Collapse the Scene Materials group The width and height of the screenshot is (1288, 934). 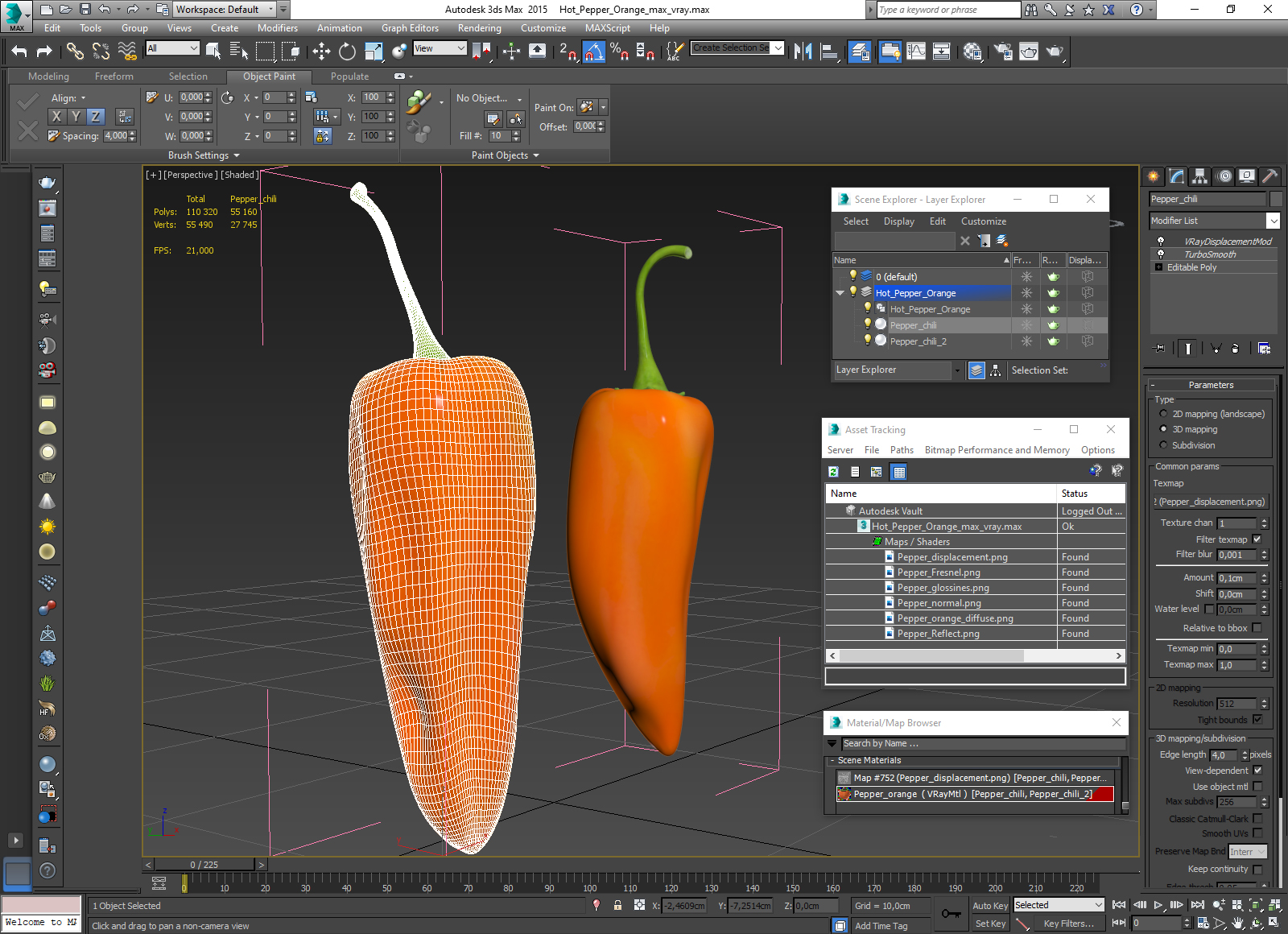click(832, 761)
